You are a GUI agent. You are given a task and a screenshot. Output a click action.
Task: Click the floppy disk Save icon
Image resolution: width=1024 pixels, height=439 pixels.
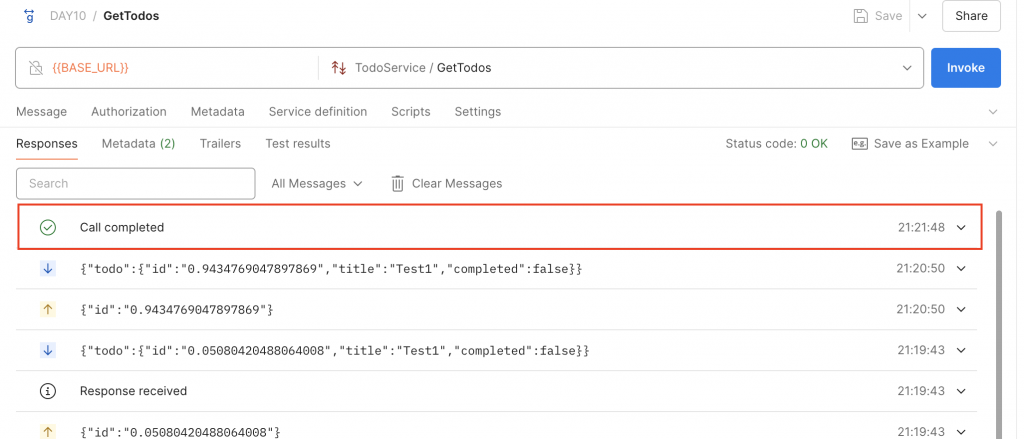coord(860,16)
